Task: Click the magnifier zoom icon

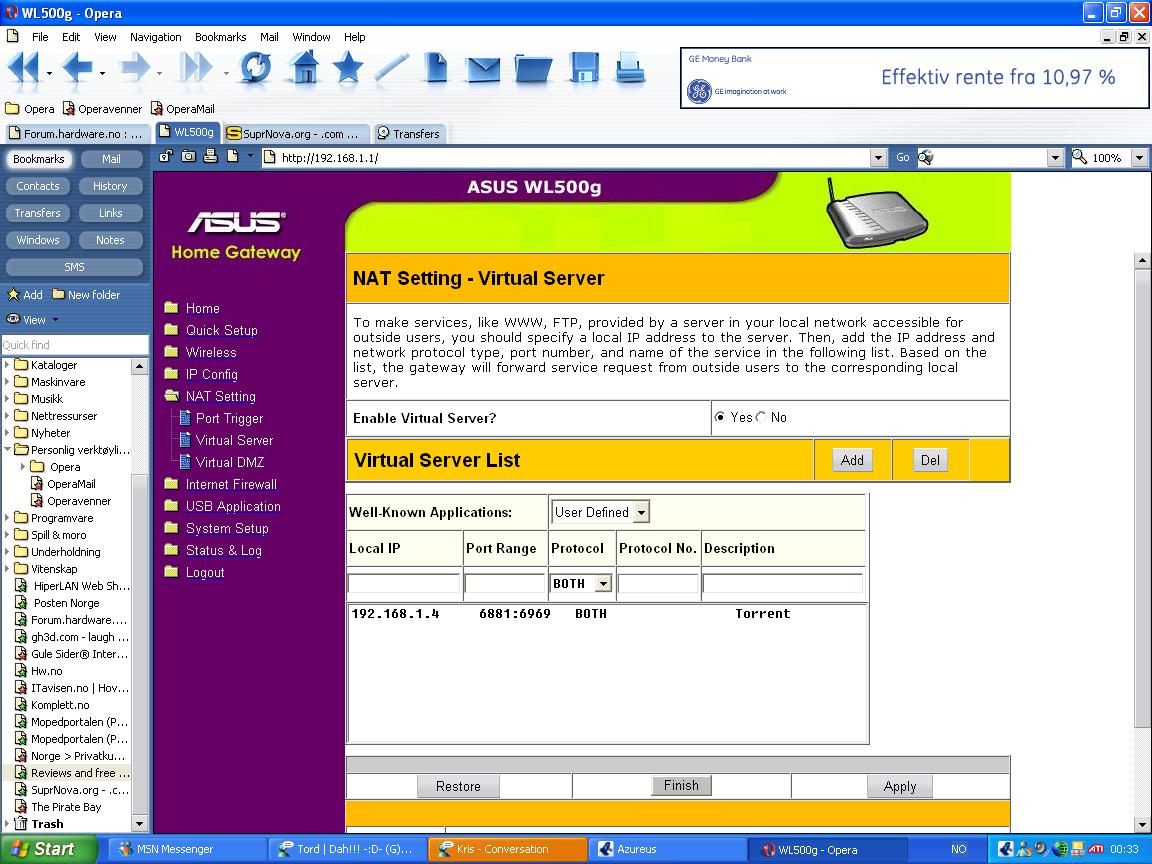Action: [x=1079, y=157]
